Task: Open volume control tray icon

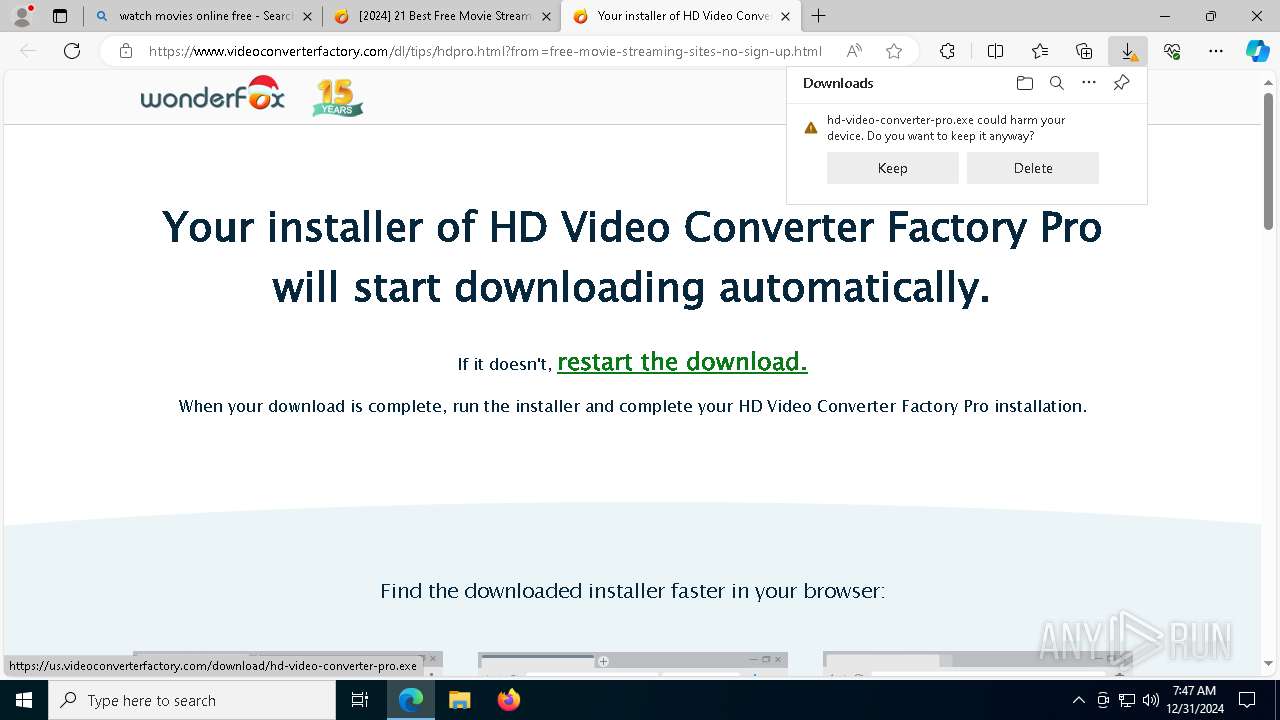Action: tap(1150, 700)
